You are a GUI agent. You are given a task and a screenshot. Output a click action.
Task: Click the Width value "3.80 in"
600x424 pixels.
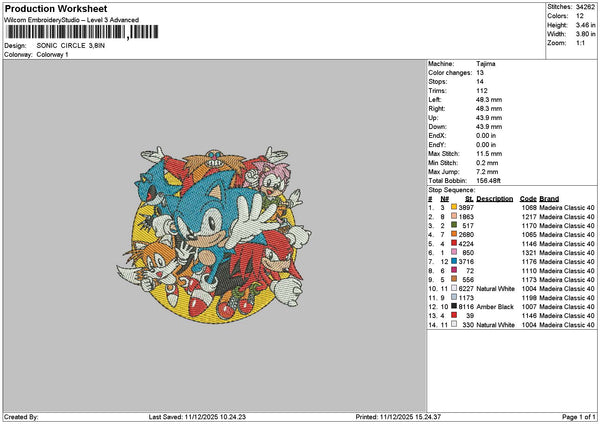pos(585,34)
